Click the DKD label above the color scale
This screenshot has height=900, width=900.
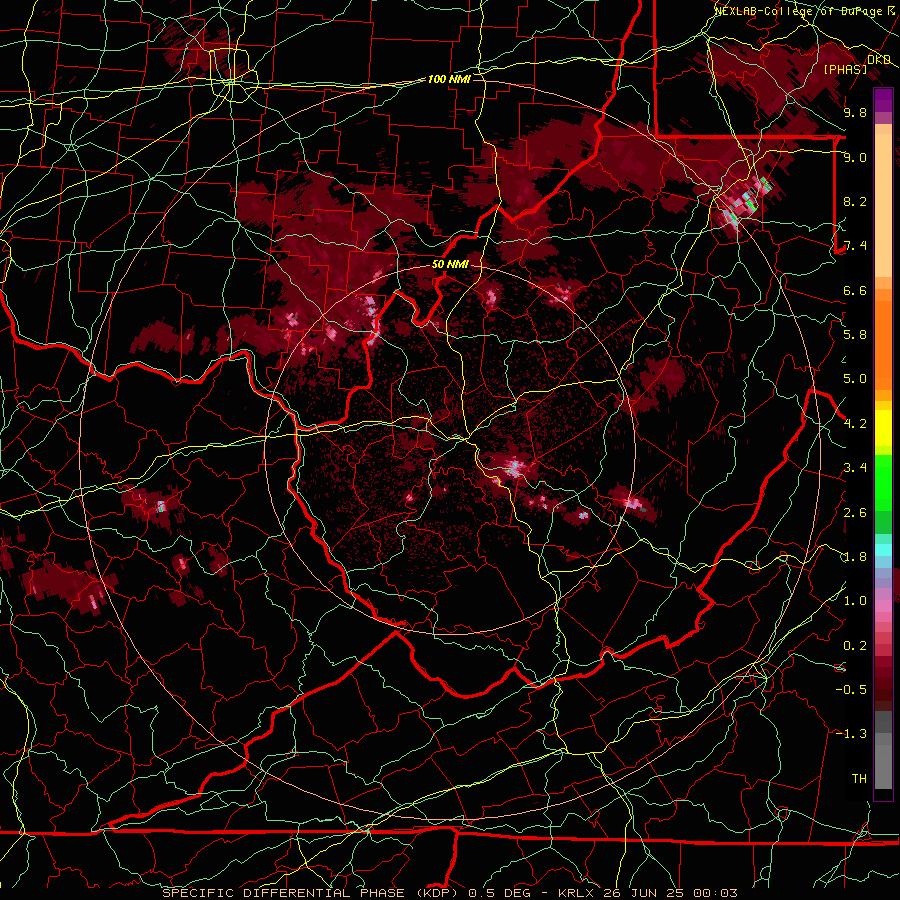pos(879,60)
